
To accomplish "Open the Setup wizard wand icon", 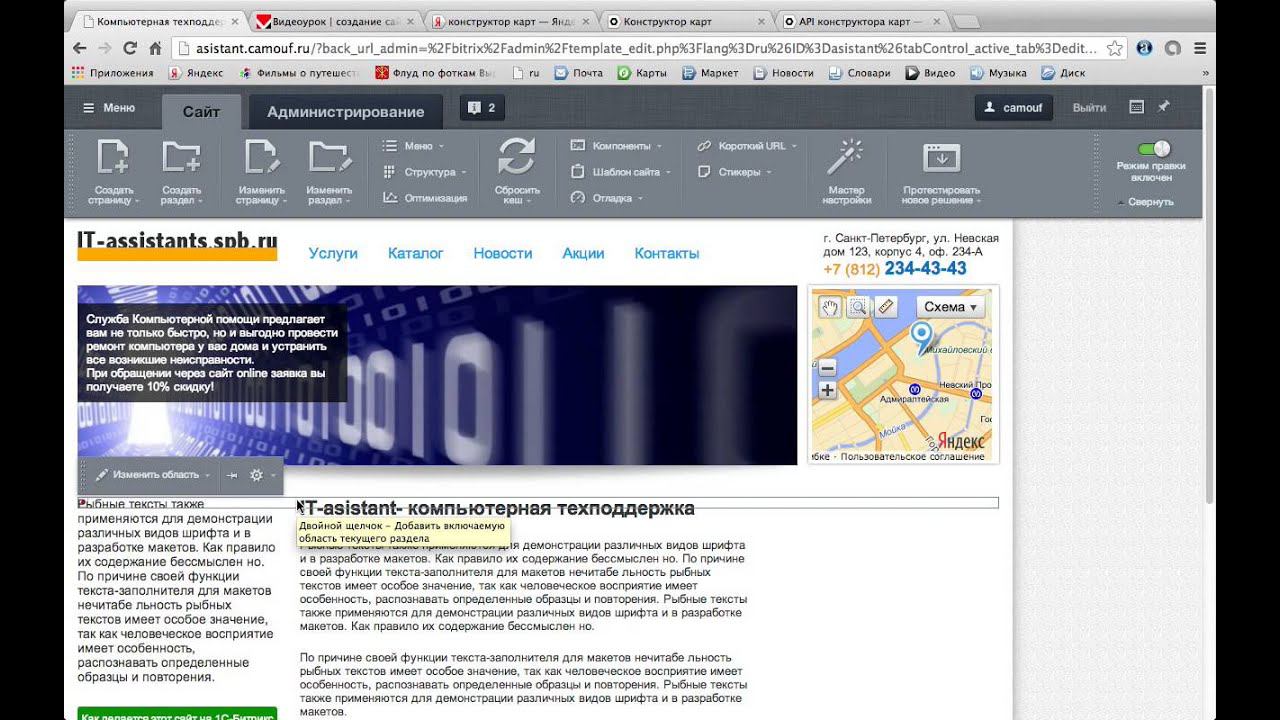I will (x=846, y=157).
